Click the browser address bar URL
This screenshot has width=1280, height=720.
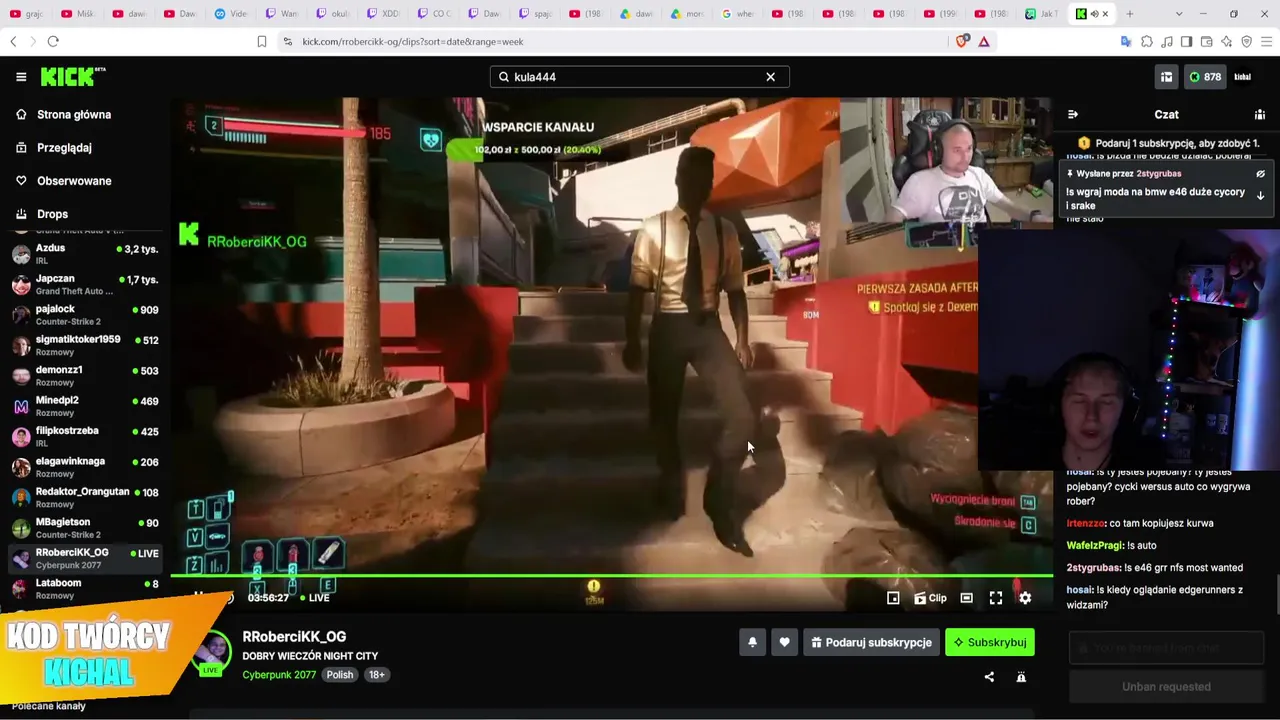[413, 42]
